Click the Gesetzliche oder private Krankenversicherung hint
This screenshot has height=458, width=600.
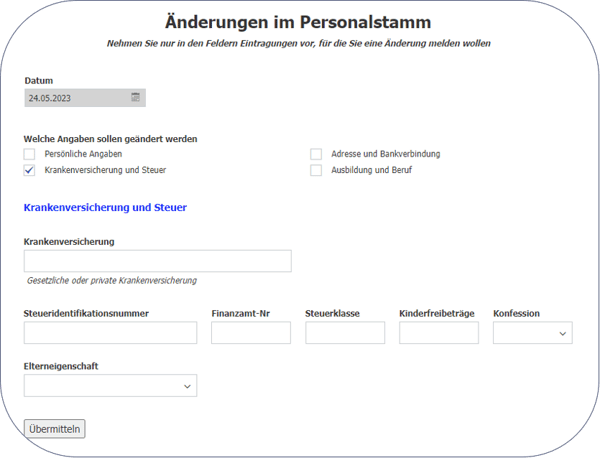pyautogui.click(x=112, y=281)
